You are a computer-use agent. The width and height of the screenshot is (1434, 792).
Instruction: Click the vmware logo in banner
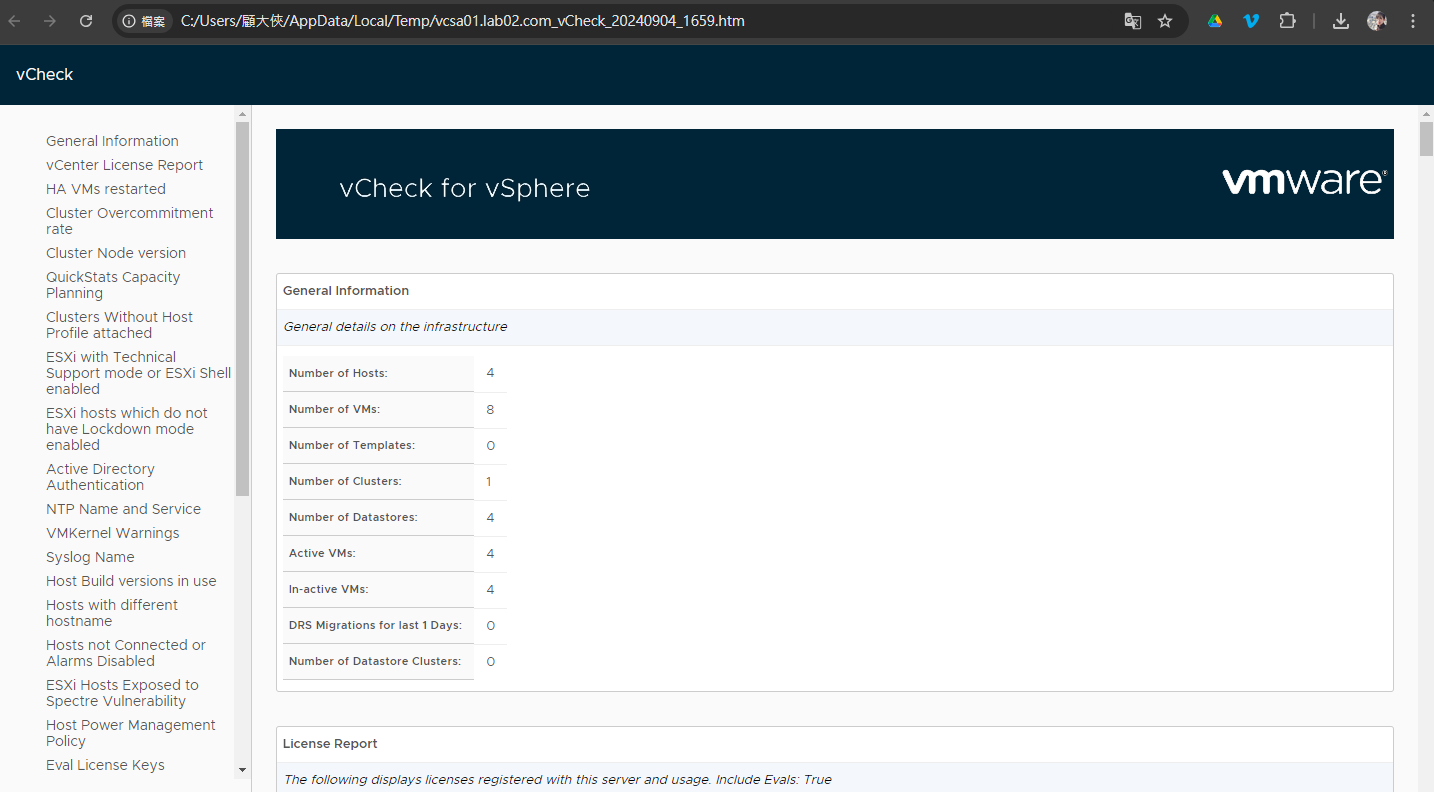(1304, 181)
